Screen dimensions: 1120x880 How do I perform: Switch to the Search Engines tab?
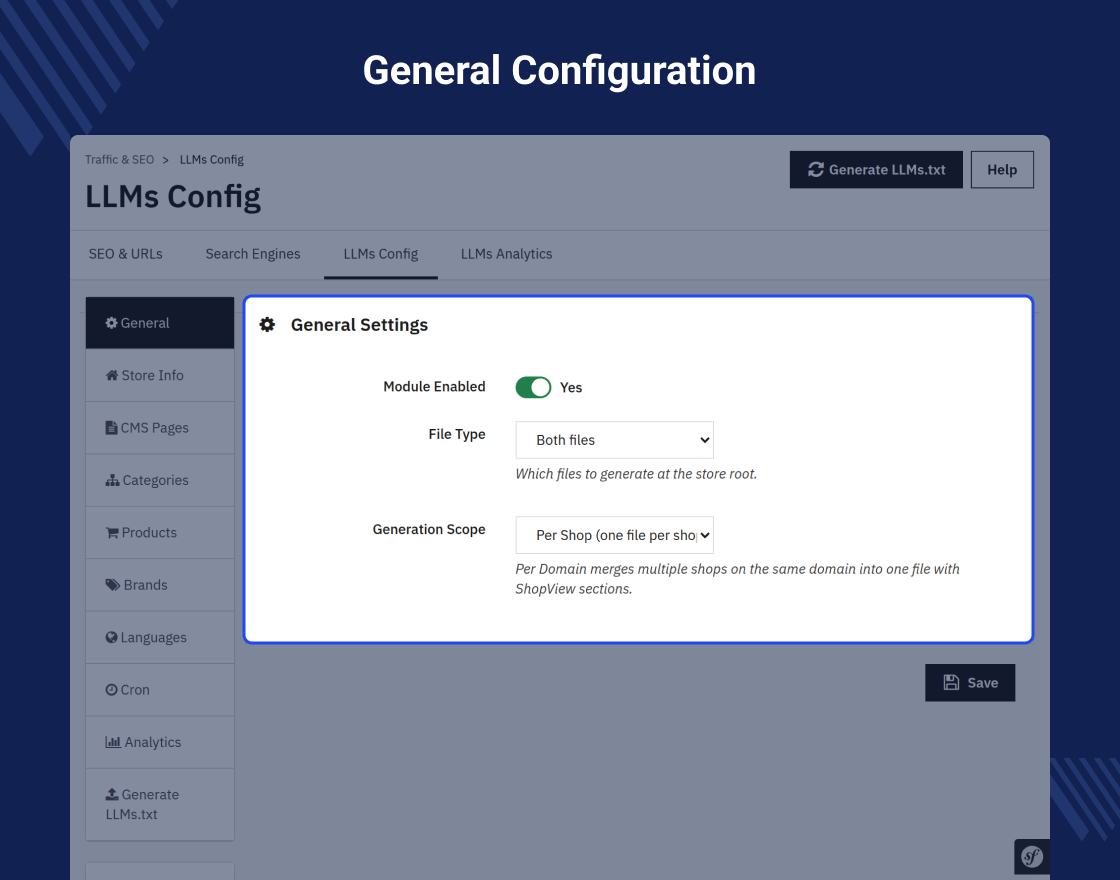click(253, 254)
